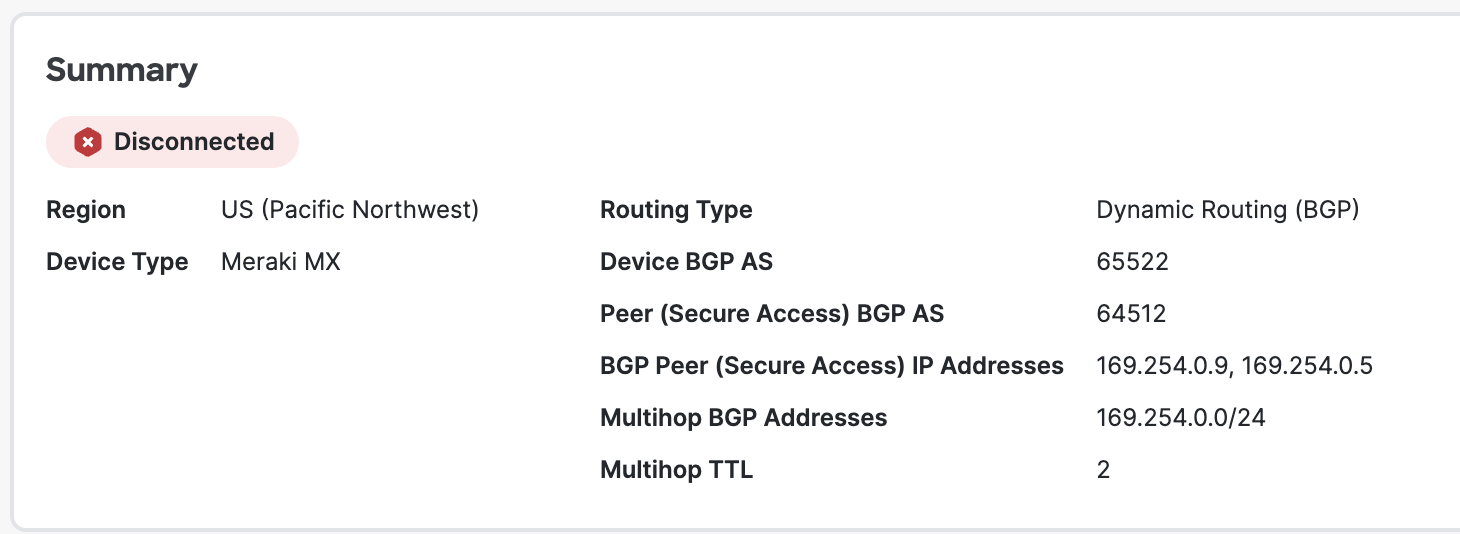Screen dimensions: 1460x534
Task: Select the Device BGP AS label
Action: click(686, 262)
